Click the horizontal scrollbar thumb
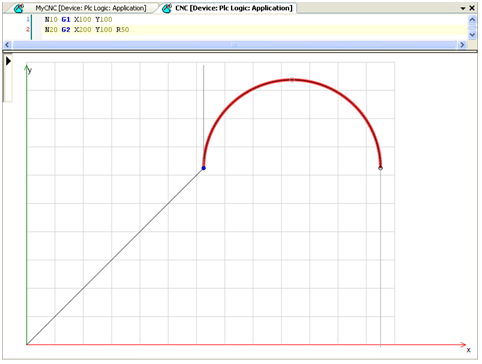 click(x=234, y=44)
